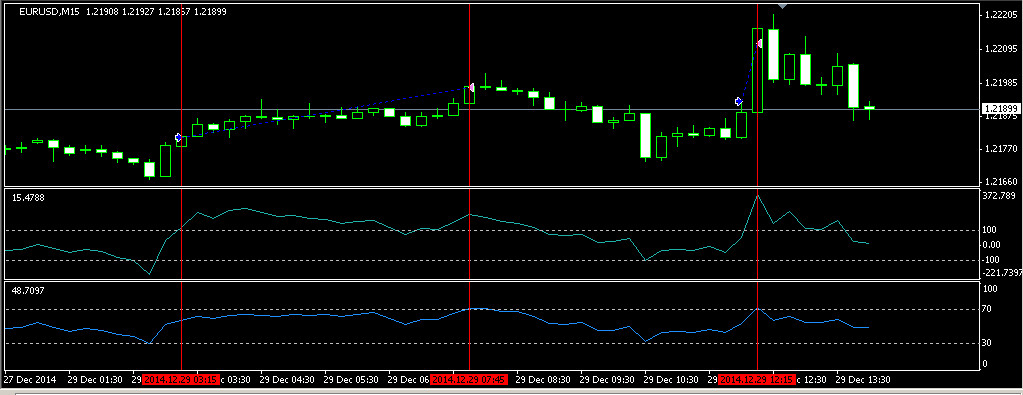Click the pink close arrow at 12:15
The width and height of the screenshot is (1023, 395).
tap(759, 44)
